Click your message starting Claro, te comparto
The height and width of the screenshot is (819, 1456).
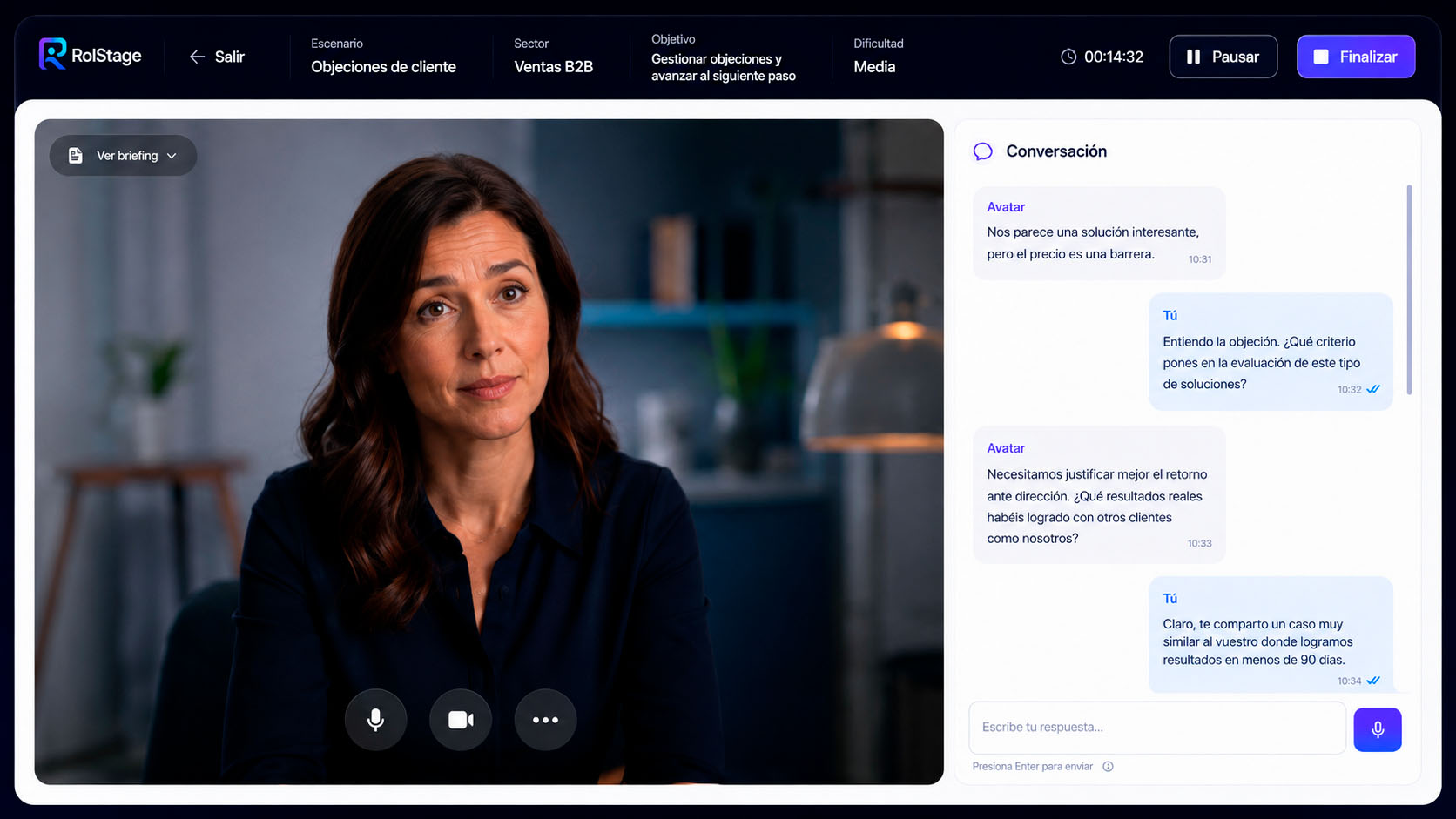[1271, 634]
